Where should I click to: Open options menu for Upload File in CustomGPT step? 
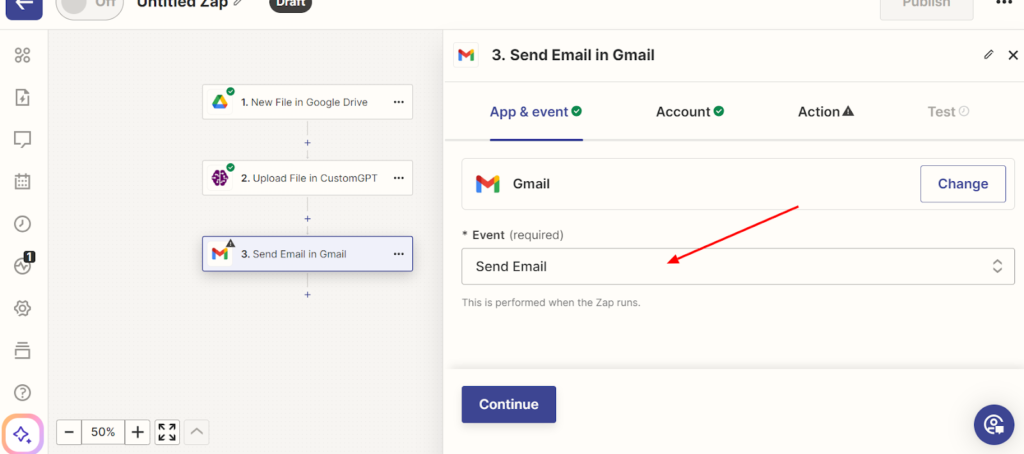coord(398,178)
